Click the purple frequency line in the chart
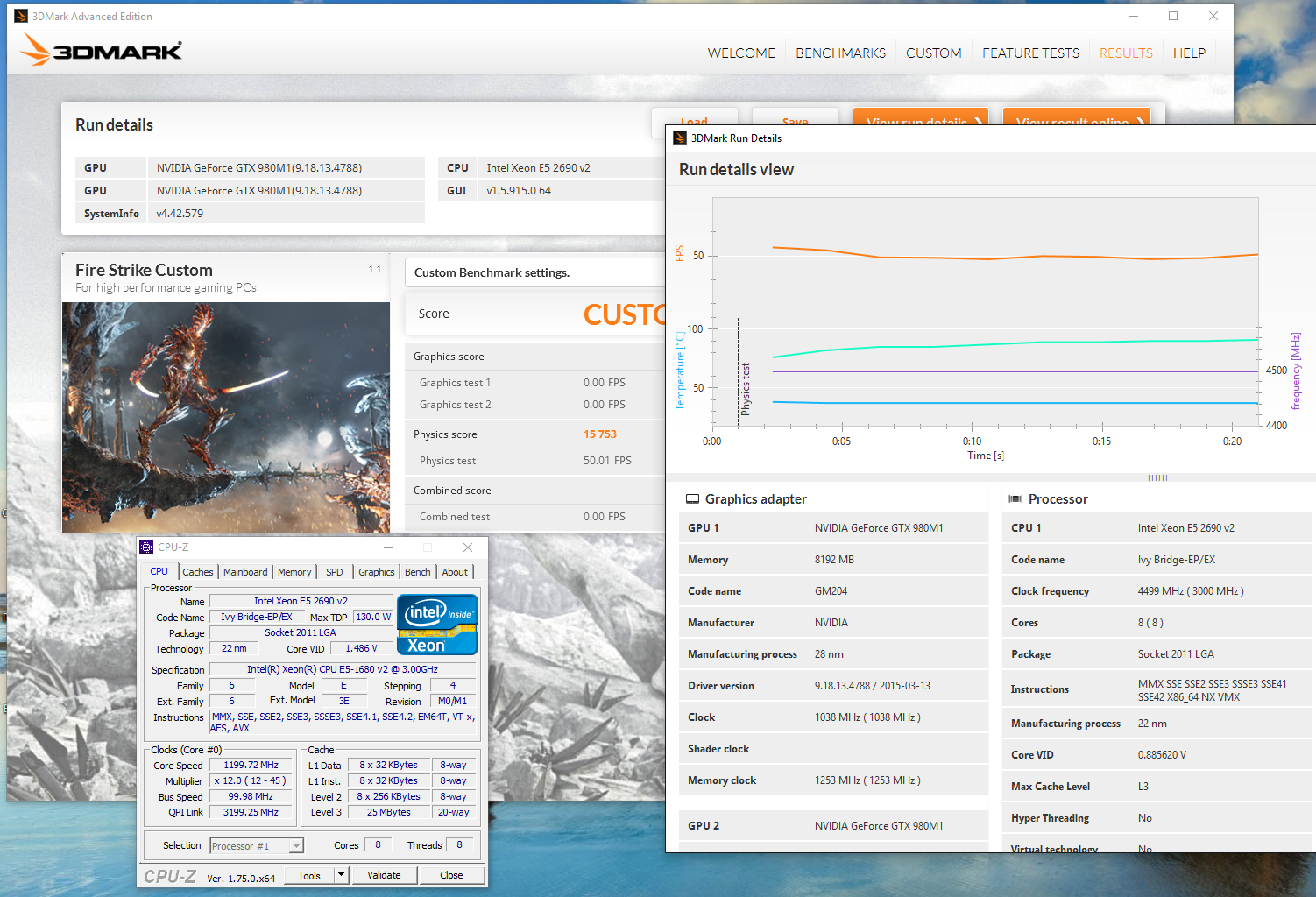This screenshot has width=1316, height=897. (1015, 371)
